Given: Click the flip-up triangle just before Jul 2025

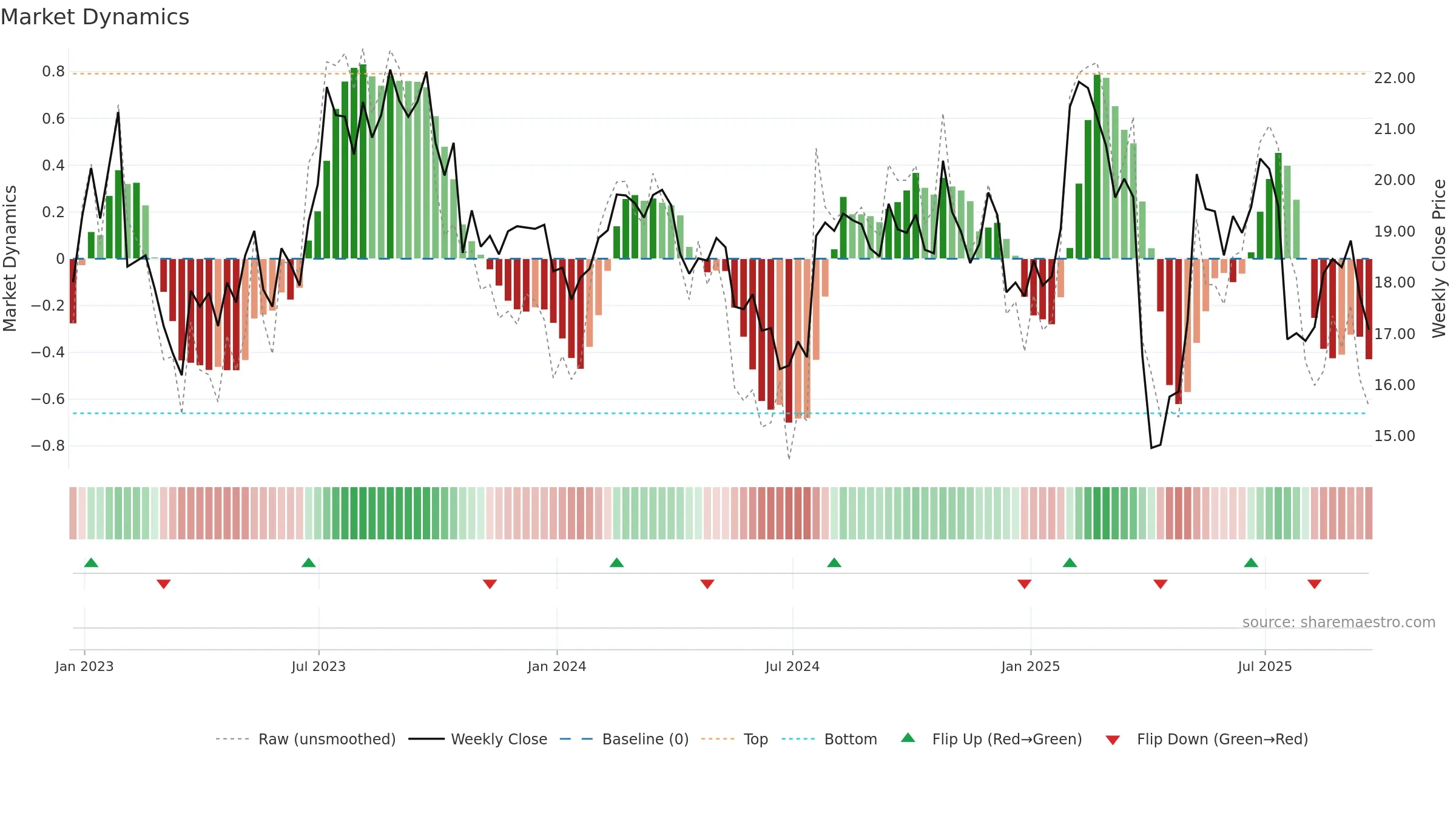Looking at the screenshot, I should (1251, 562).
